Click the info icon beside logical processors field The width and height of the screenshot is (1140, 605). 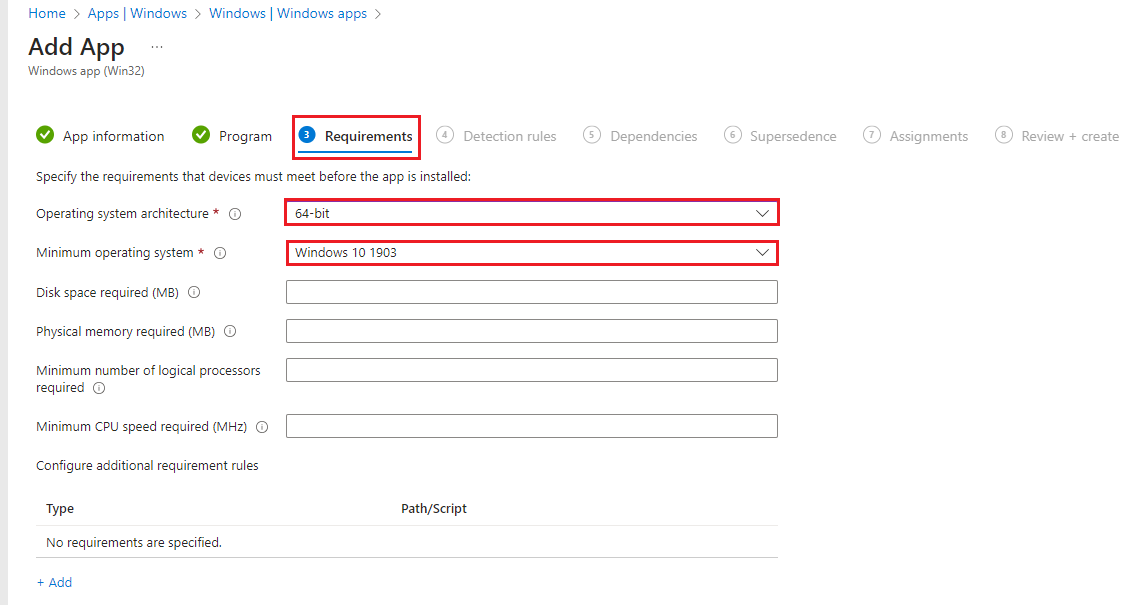click(x=98, y=389)
